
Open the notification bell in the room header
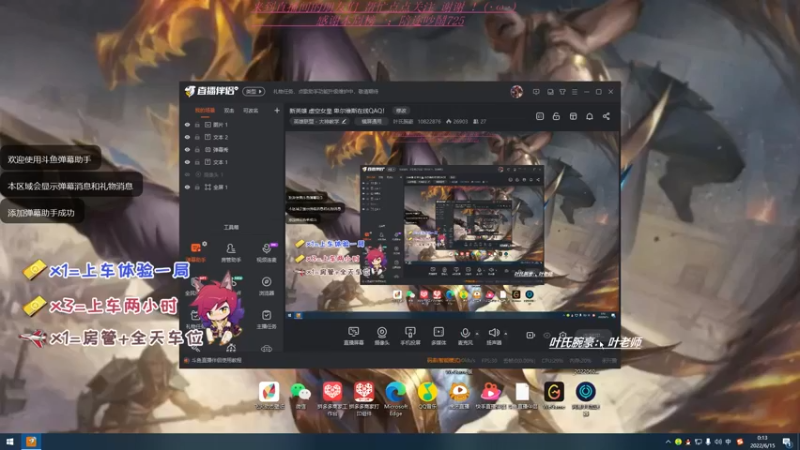589,116
